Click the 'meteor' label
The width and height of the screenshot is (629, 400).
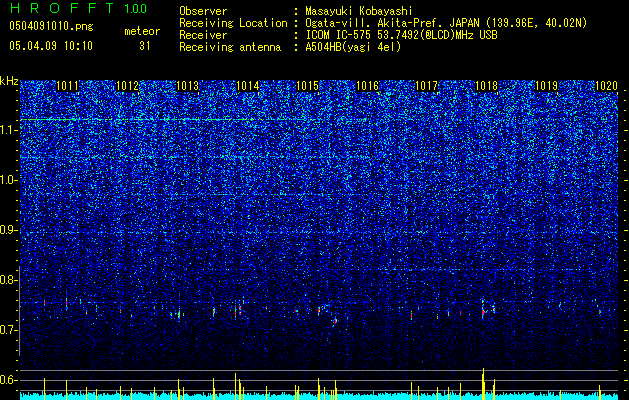pos(142,31)
